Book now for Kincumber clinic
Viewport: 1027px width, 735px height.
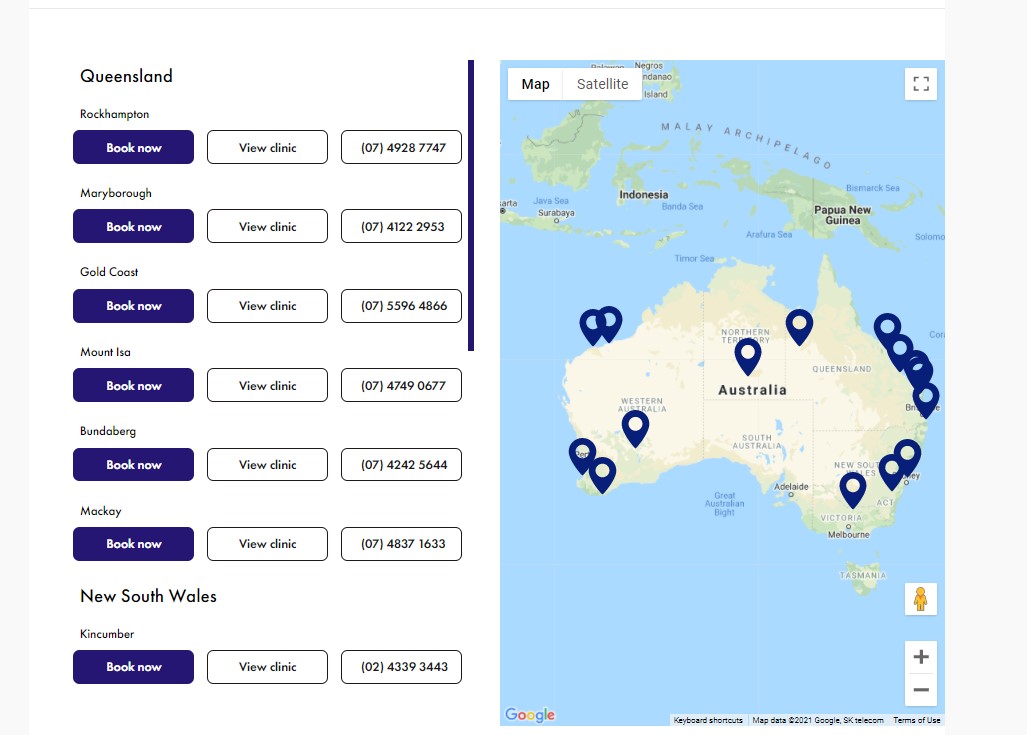point(134,667)
